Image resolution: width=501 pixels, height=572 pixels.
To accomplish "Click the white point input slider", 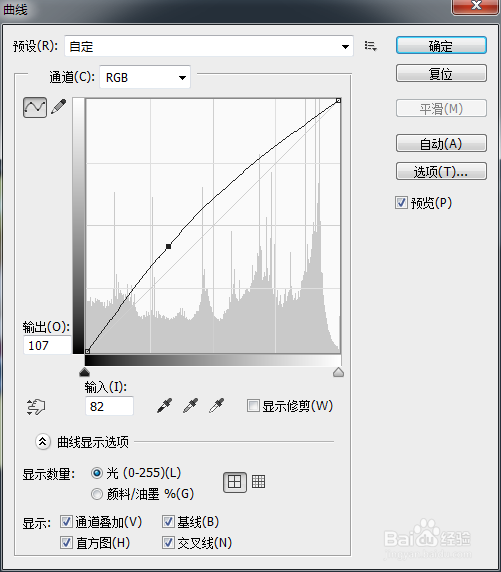I will point(338,372).
